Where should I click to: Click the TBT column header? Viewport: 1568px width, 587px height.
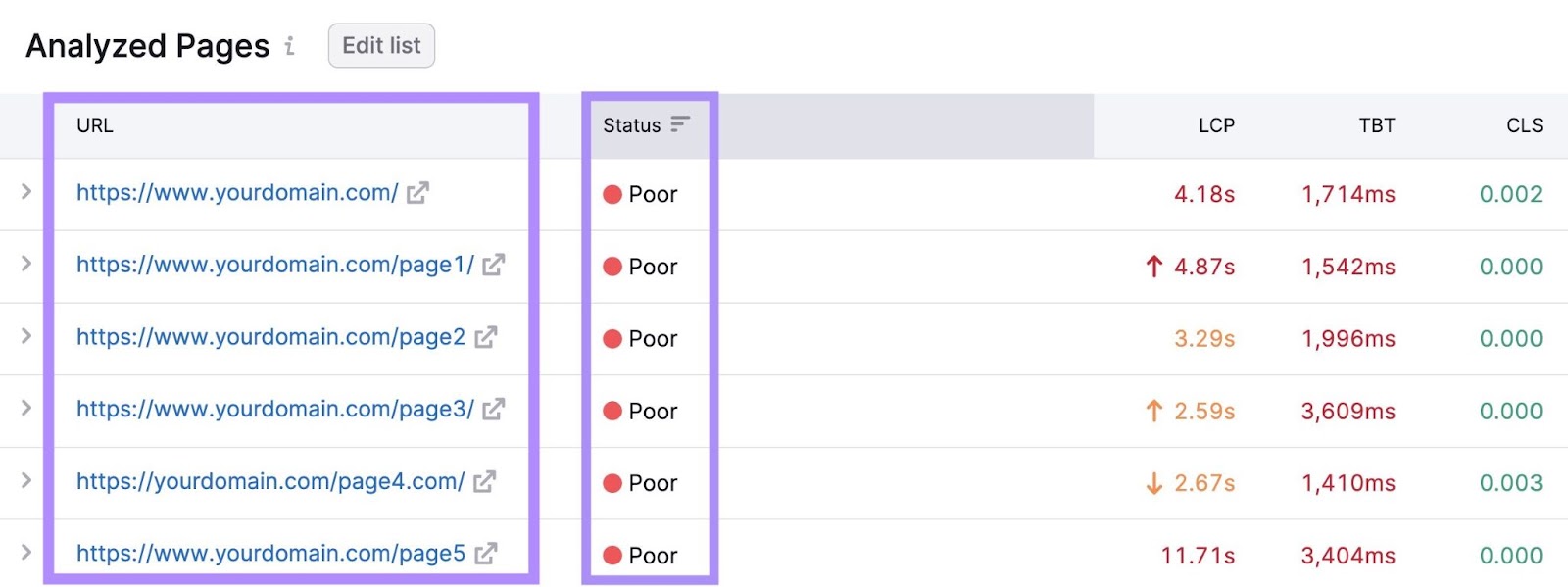click(1376, 125)
